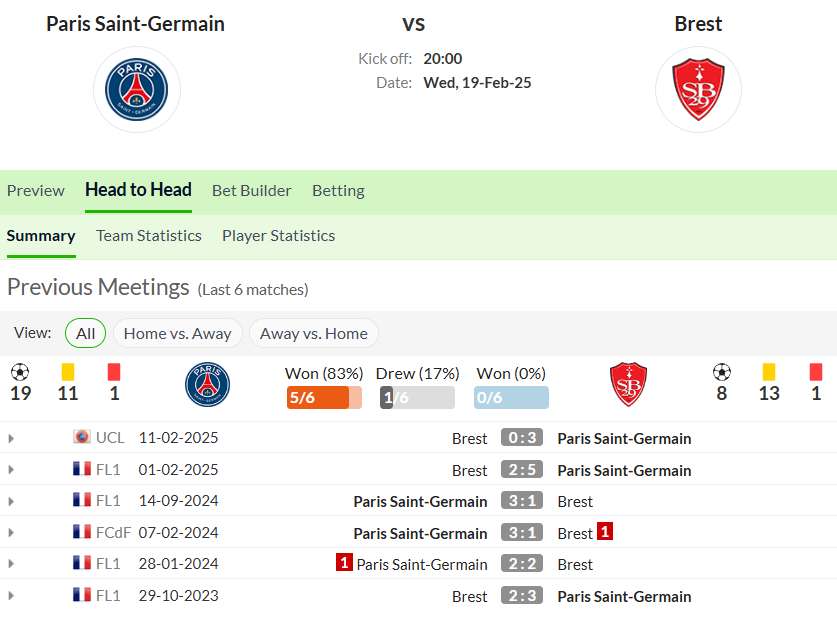
Task: Click the Paris Saint-Germain crest in header
Action: tap(137, 90)
